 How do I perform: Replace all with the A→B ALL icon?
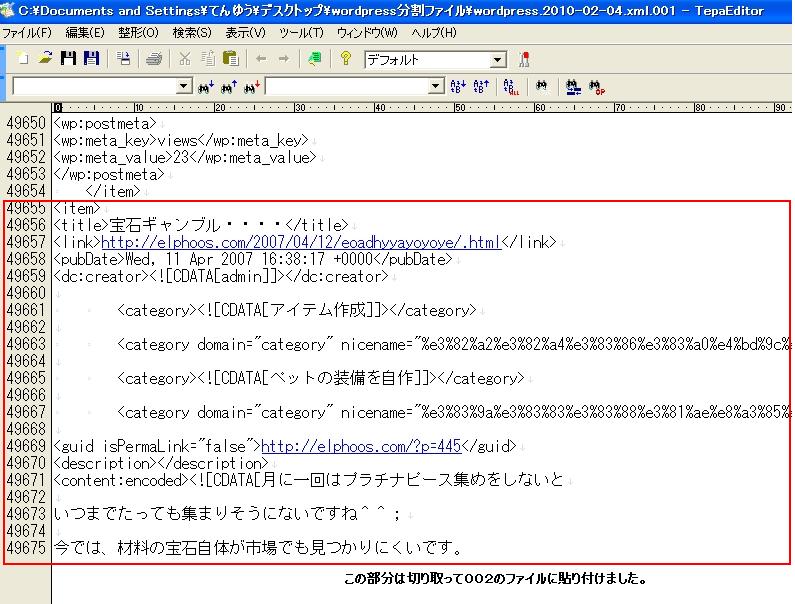pyautogui.click(x=511, y=87)
